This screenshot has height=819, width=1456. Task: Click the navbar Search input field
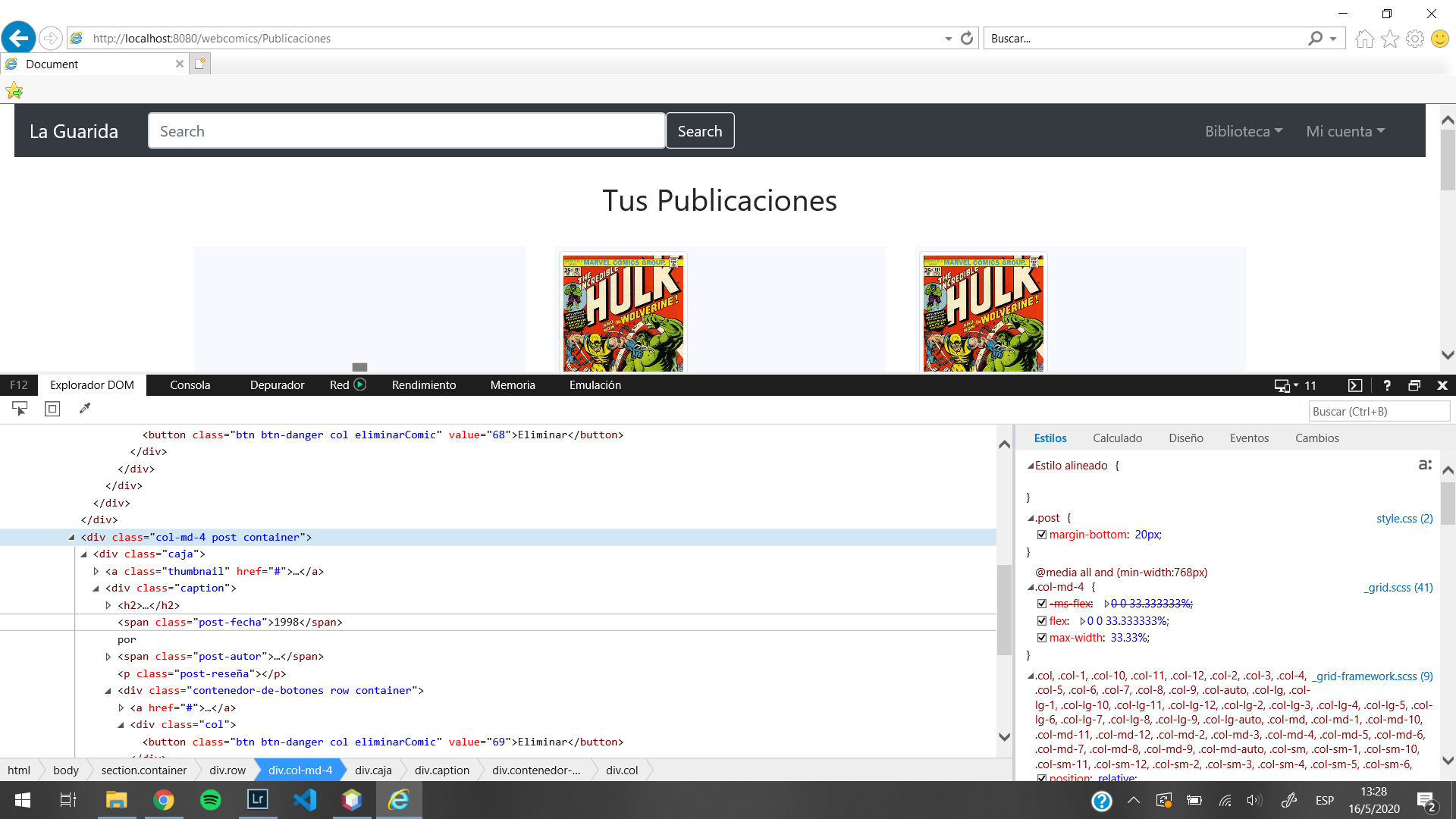tap(406, 131)
